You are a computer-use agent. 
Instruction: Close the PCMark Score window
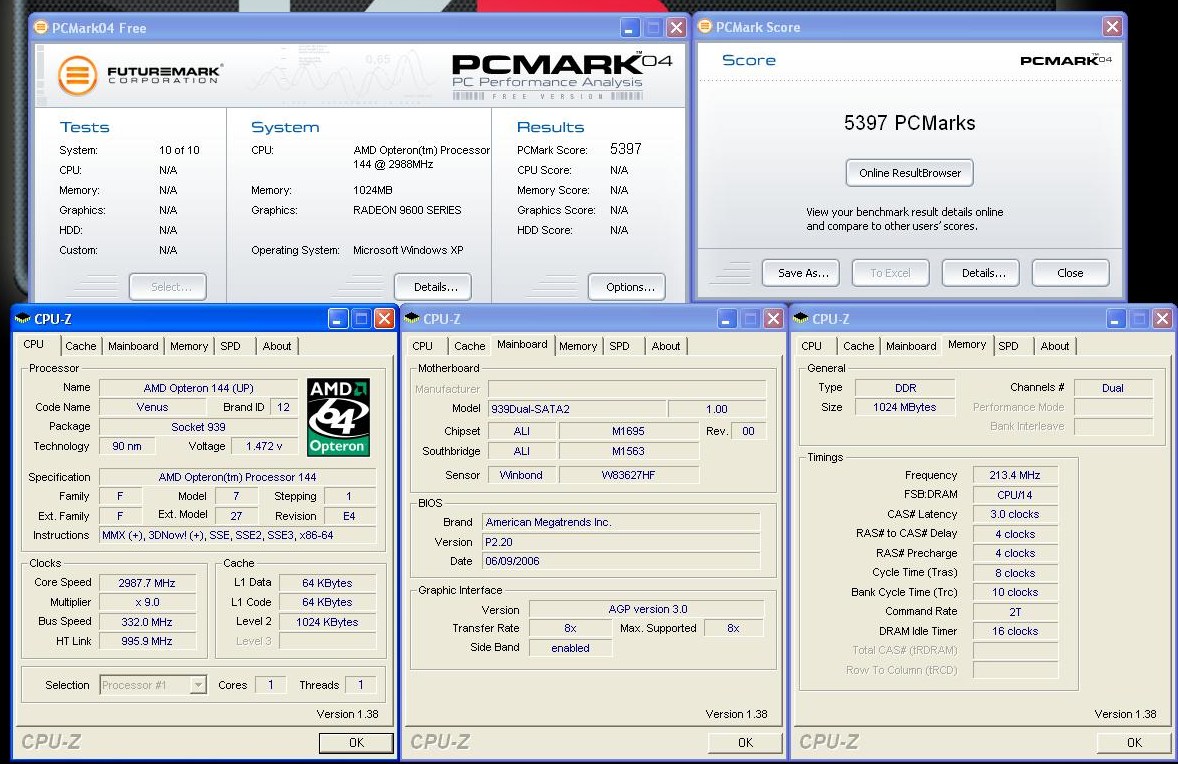(x=1112, y=27)
